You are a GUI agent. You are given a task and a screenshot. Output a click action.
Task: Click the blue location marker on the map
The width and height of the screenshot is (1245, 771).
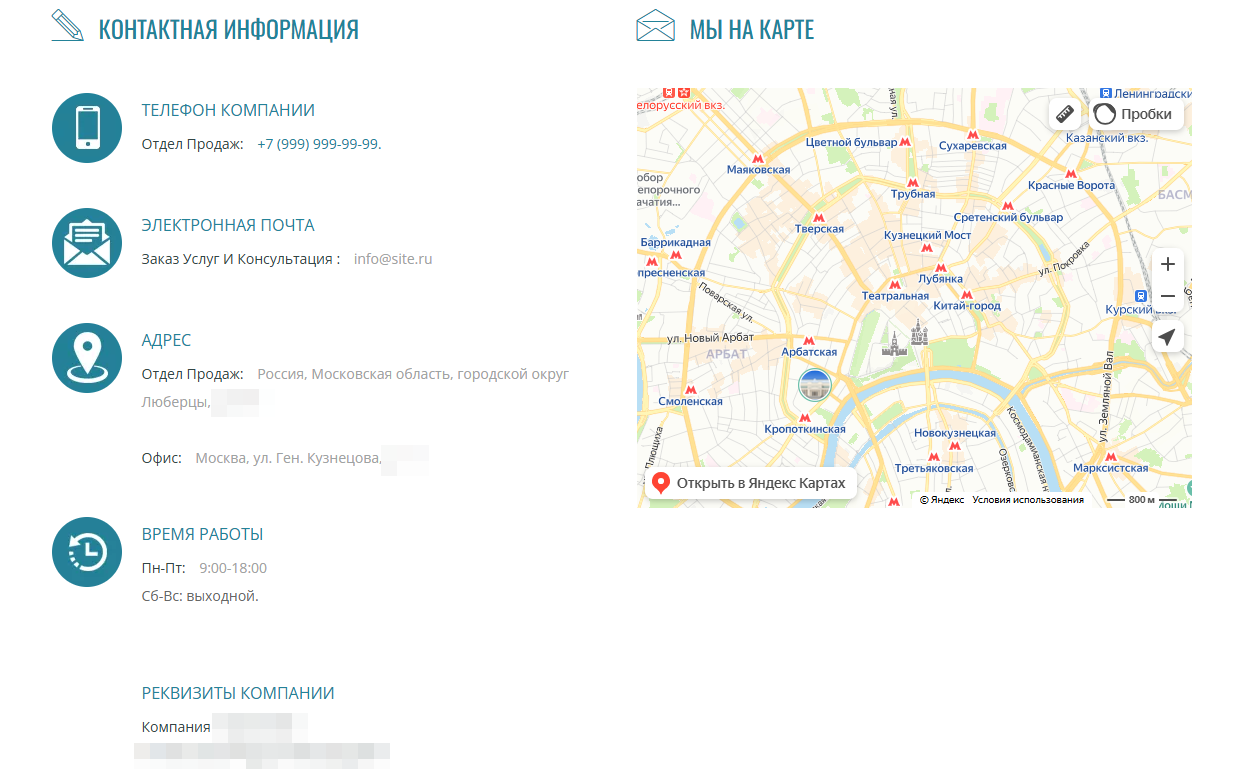[813, 385]
